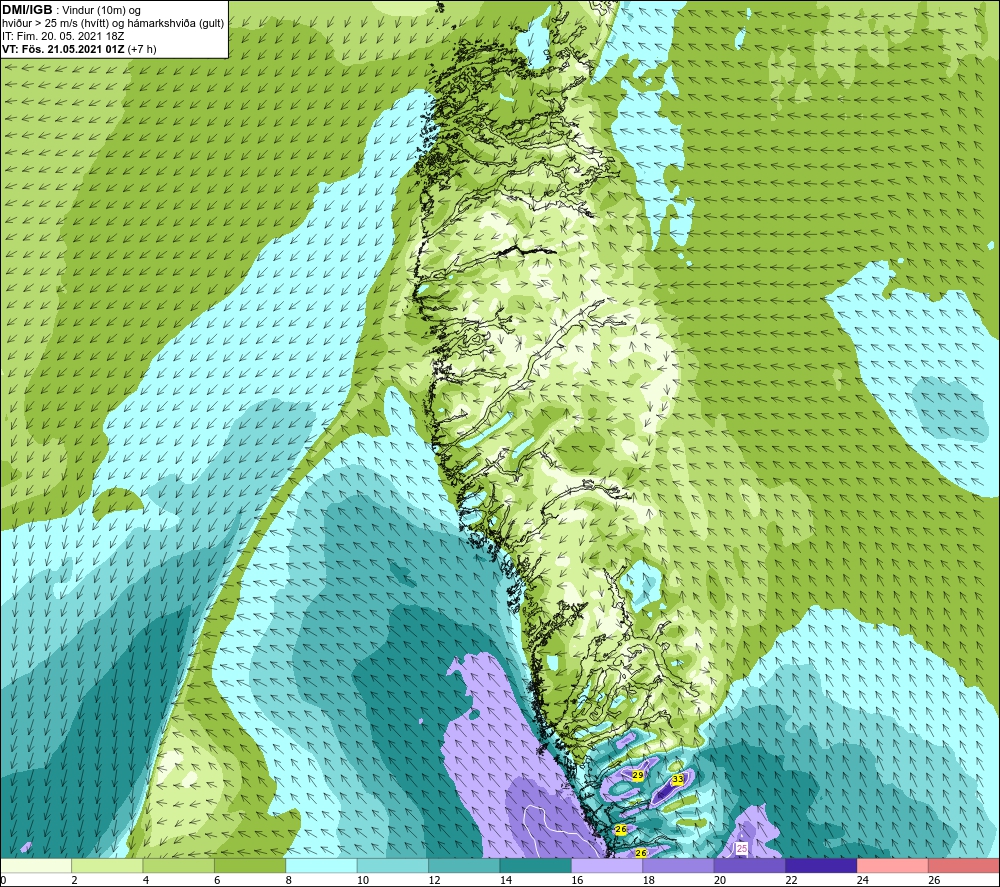Select the above-26 m/s salmon legend swatch

[x=964, y=865]
